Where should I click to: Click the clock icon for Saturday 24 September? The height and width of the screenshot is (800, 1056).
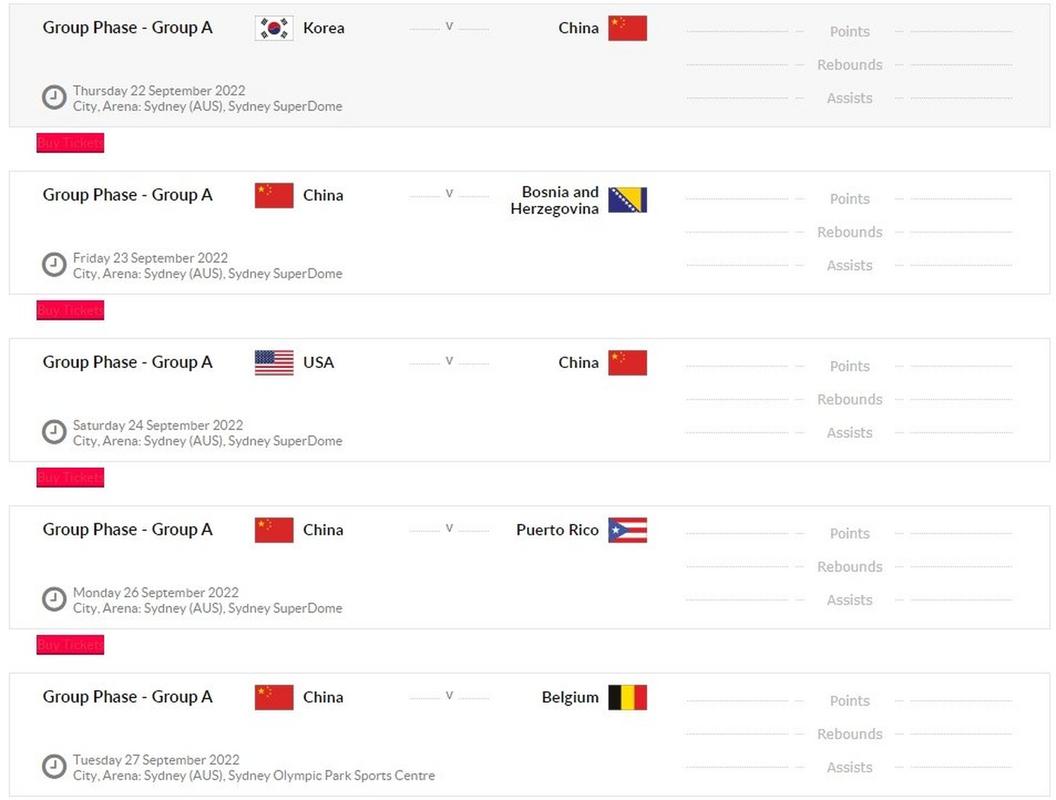[54, 432]
